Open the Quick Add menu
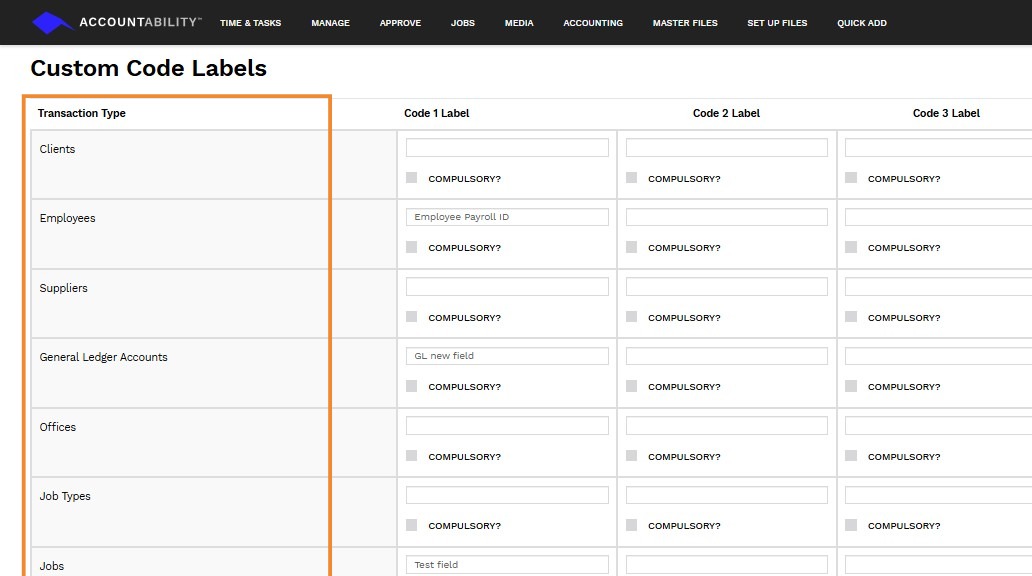This screenshot has height=576, width=1032. [862, 23]
